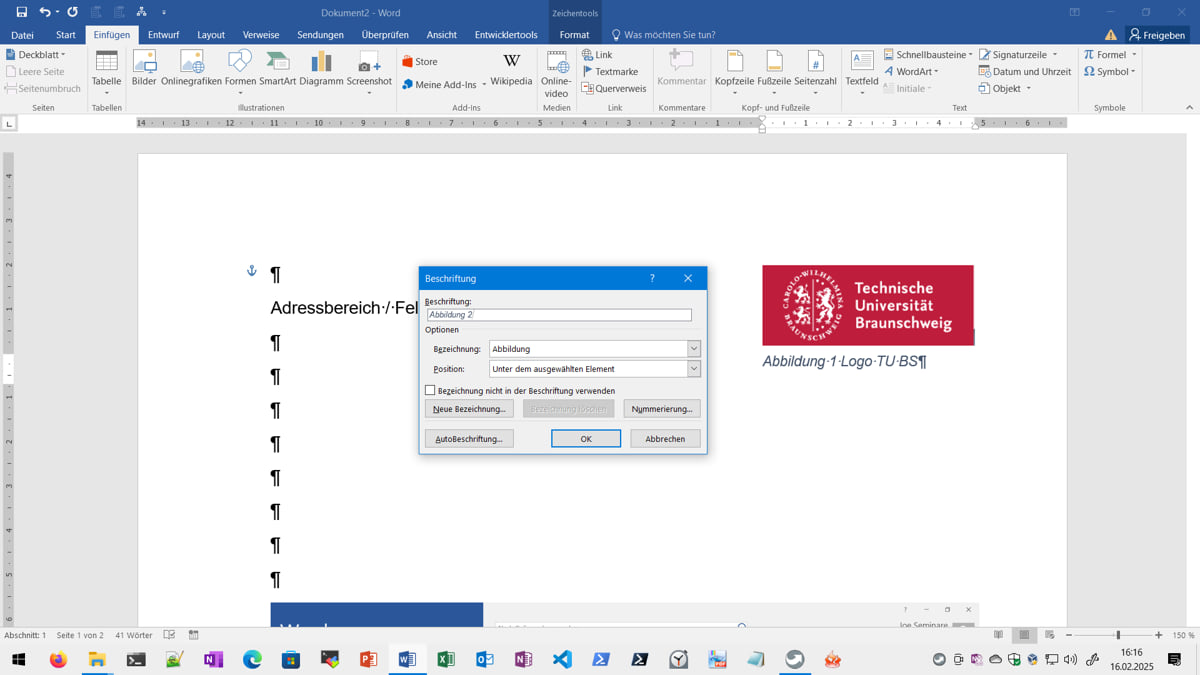Screen dimensions: 1200x675
Task: Insert an Onlinevideo
Action: point(556,74)
